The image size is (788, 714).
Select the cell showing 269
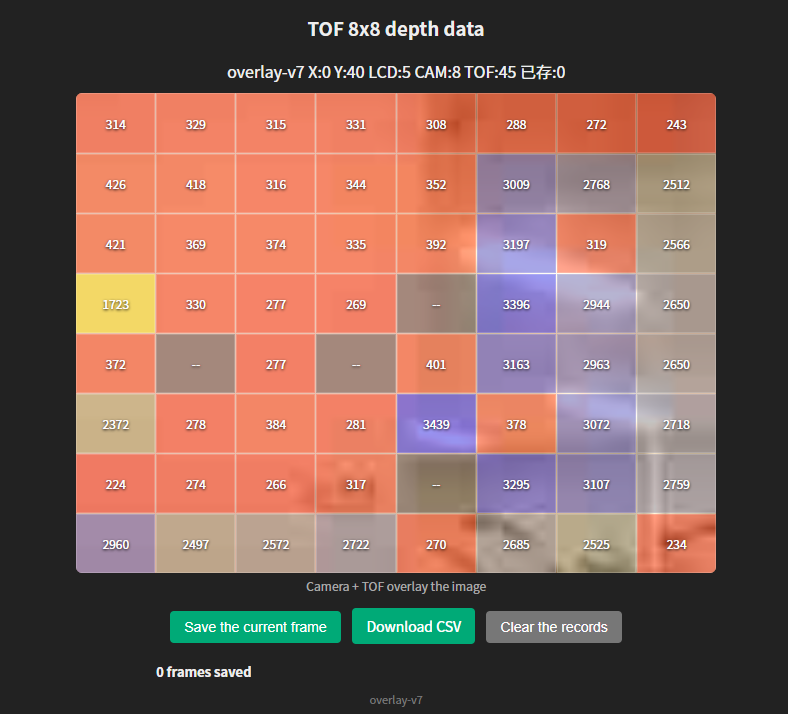tap(356, 303)
